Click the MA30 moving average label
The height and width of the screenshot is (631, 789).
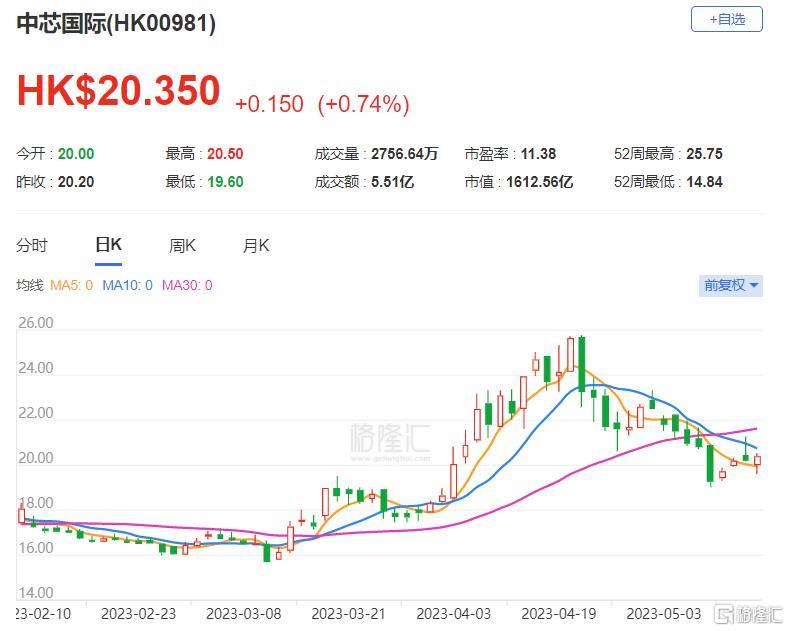coord(187,285)
